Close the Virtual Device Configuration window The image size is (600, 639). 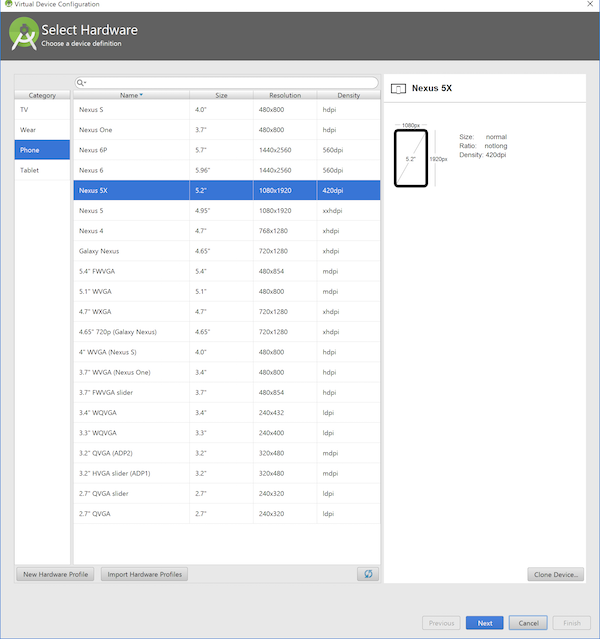coord(590,4)
